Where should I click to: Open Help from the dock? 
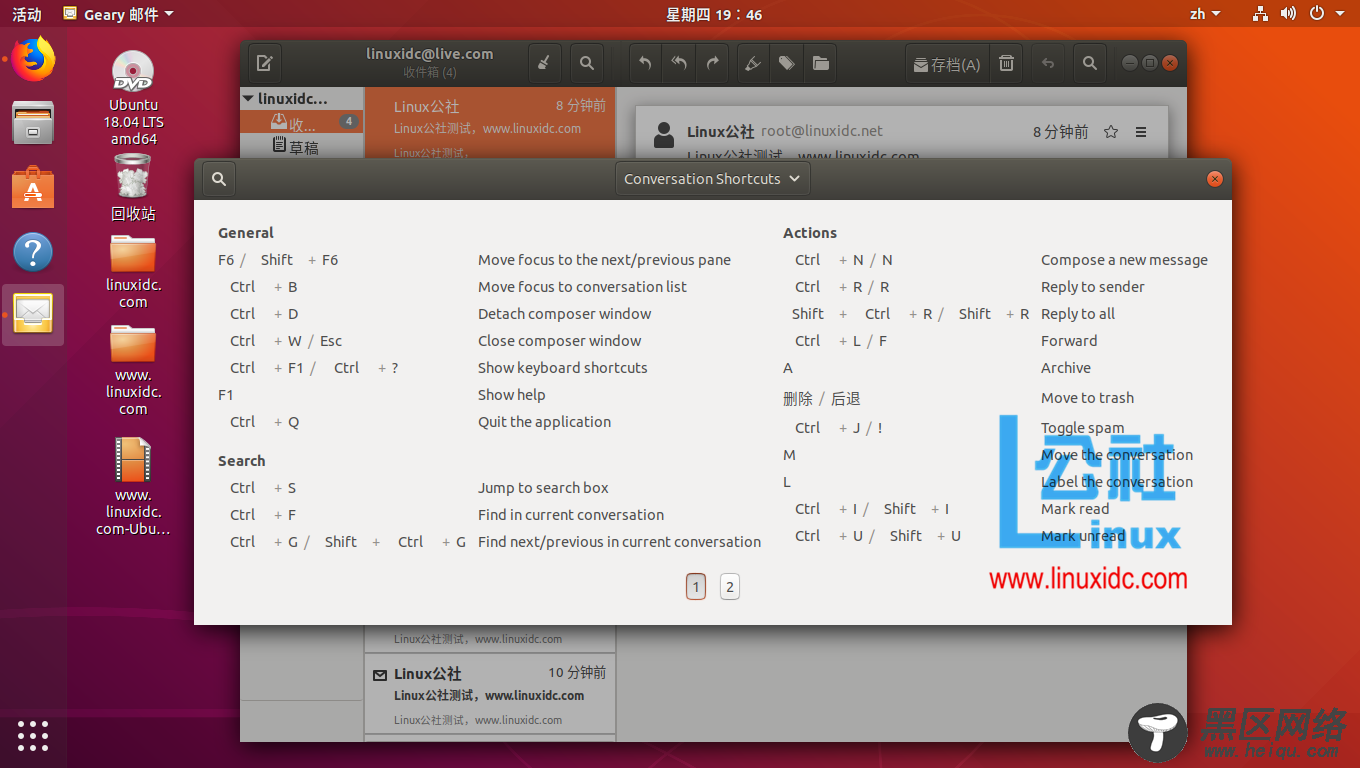[33, 252]
